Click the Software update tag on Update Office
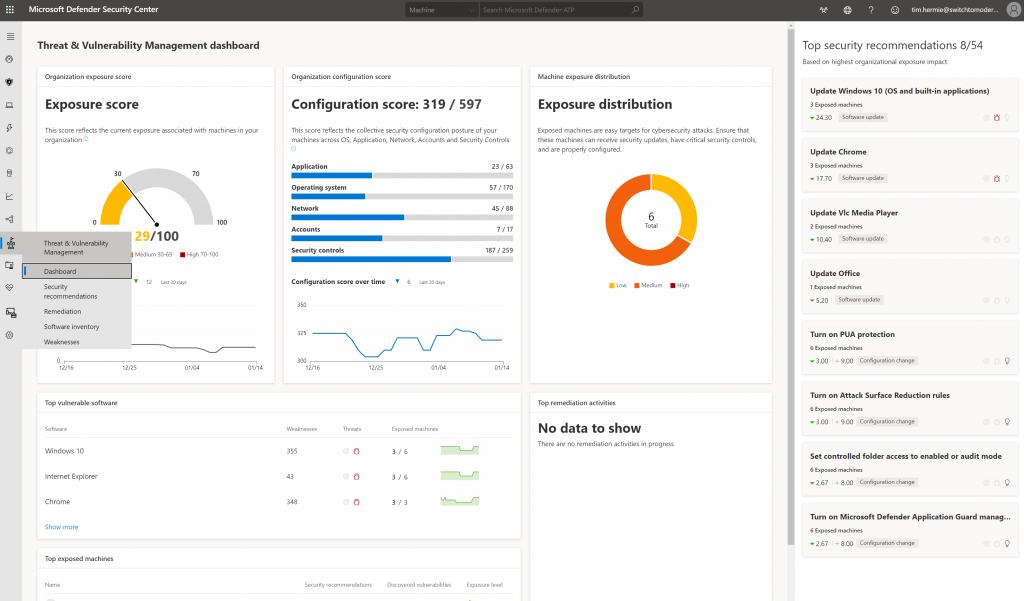This screenshot has width=1024, height=601. coord(859,300)
